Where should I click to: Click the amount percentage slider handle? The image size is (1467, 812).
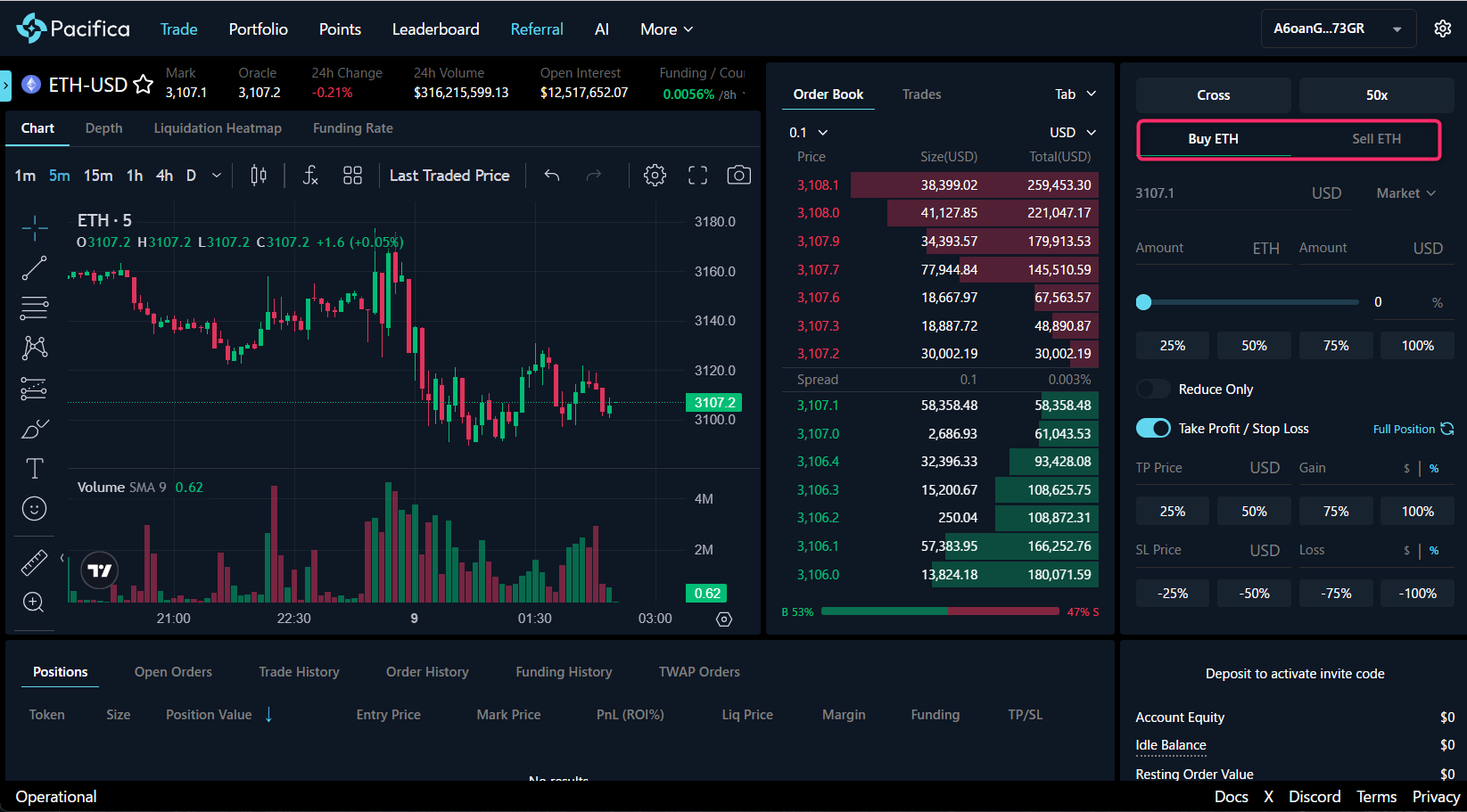1143,302
